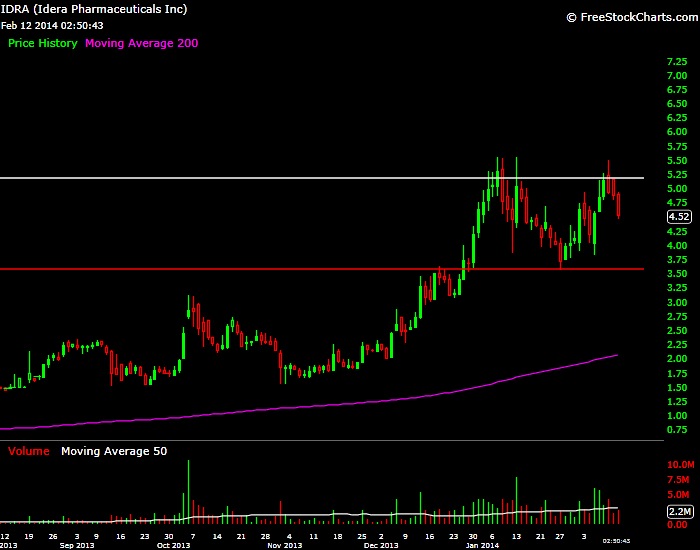The image size is (700, 550).
Task: Click the tallest green volume bar in early October
Action: (x=188, y=492)
